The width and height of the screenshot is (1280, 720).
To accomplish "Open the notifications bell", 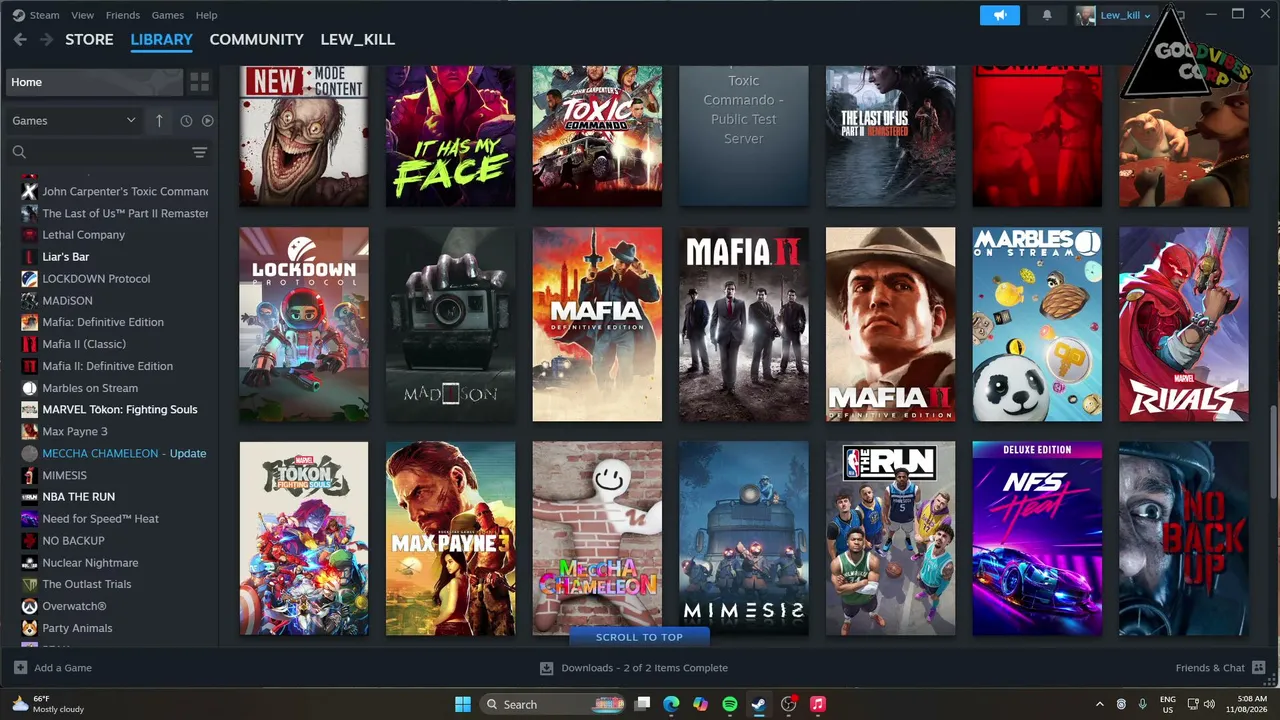I will pyautogui.click(x=1047, y=15).
